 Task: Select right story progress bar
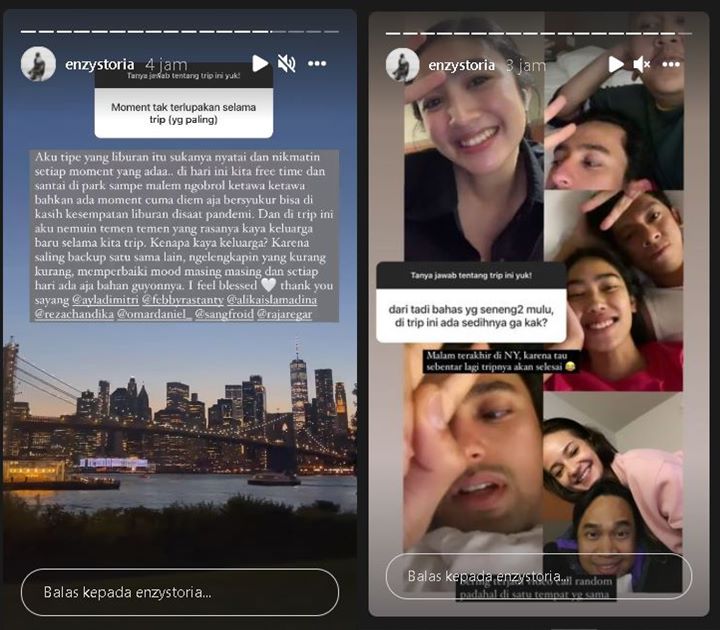(x=539, y=34)
